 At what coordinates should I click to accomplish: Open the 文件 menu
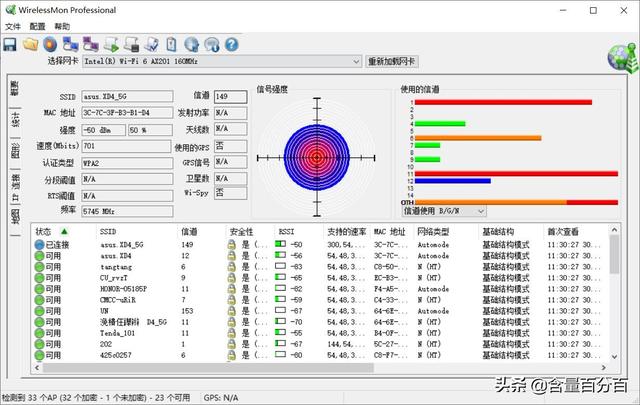[x=13, y=27]
